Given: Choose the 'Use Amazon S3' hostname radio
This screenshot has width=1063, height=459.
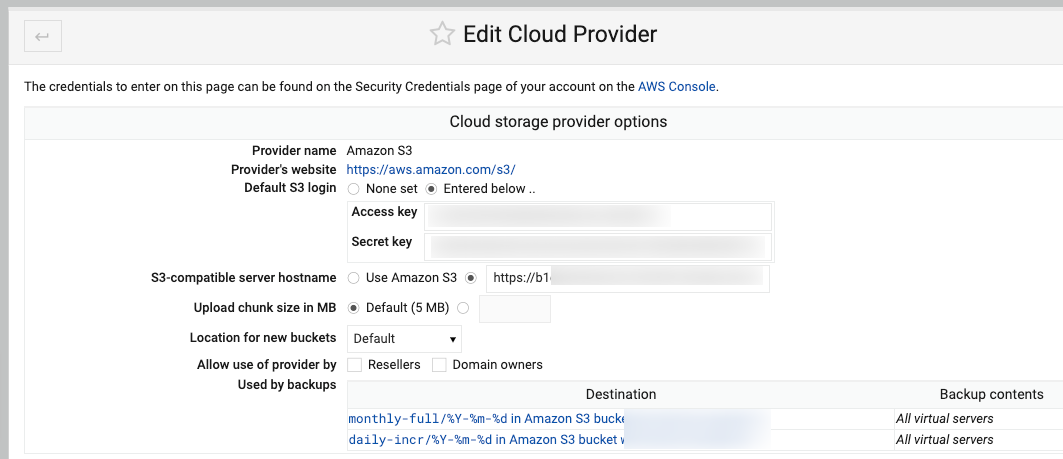Looking at the screenshot, I should point(353,277).
